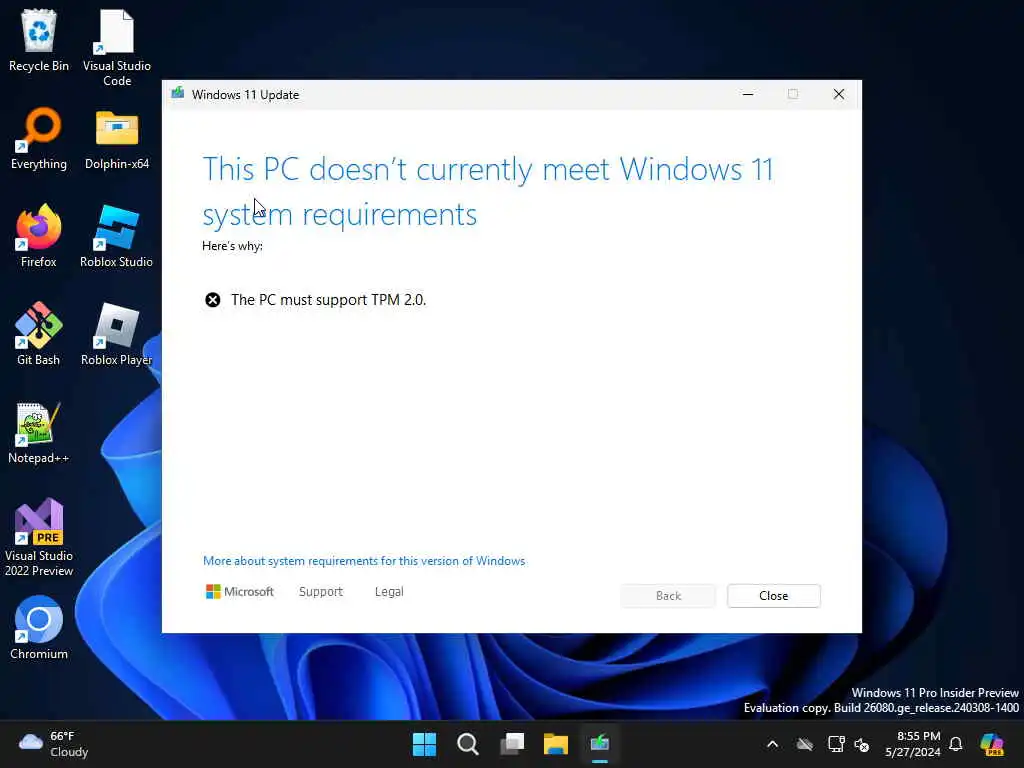Select the Firefox desktop shortcut
1024x768 pixels.
(39, 236)
